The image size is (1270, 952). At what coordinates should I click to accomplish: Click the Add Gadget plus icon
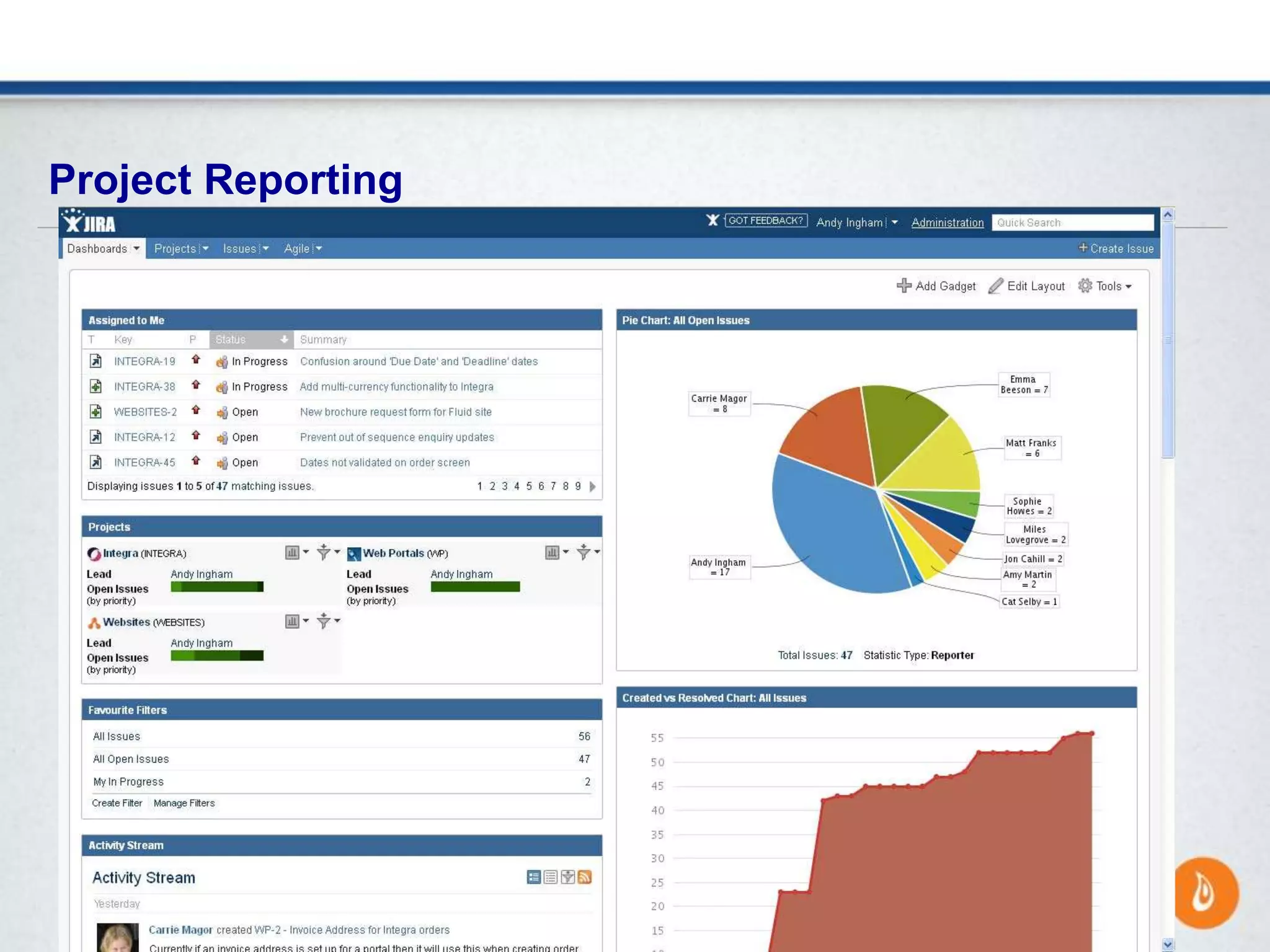[x=904, y=285]
